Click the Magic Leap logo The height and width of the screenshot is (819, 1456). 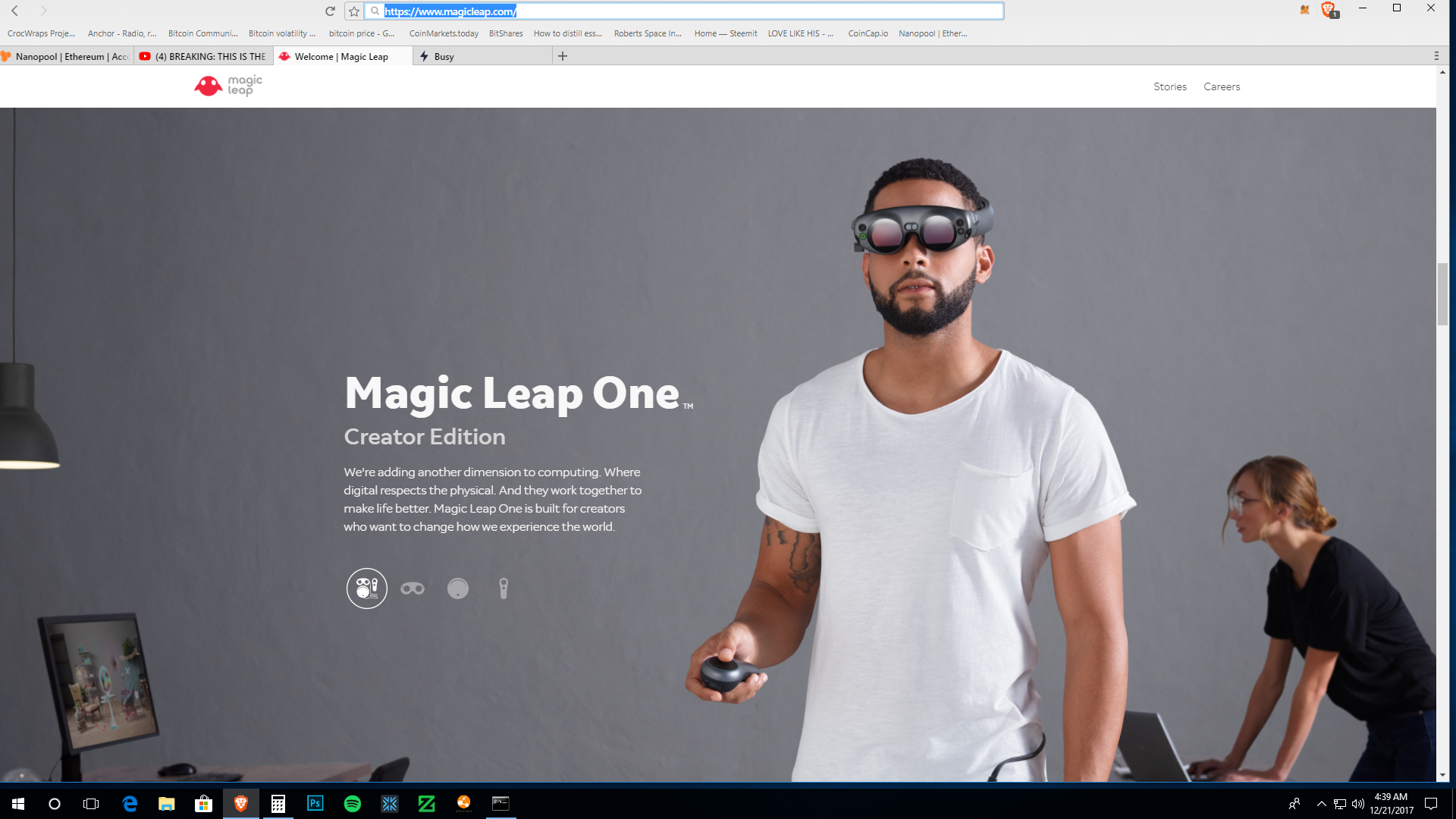(x=228, y=86)
